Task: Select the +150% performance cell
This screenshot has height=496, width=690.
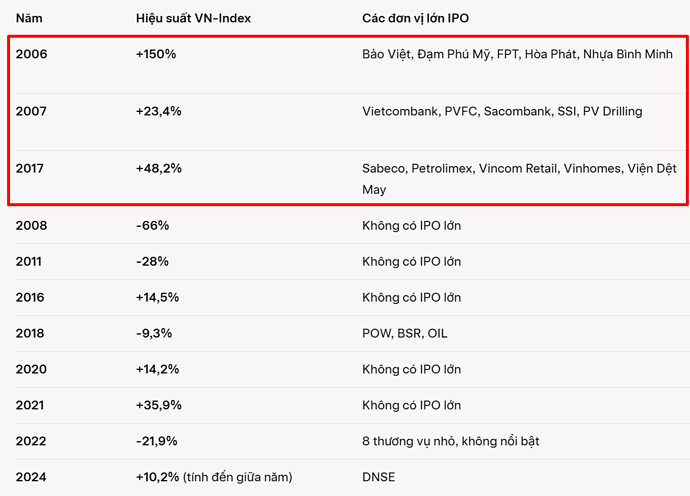Action: 156,54
